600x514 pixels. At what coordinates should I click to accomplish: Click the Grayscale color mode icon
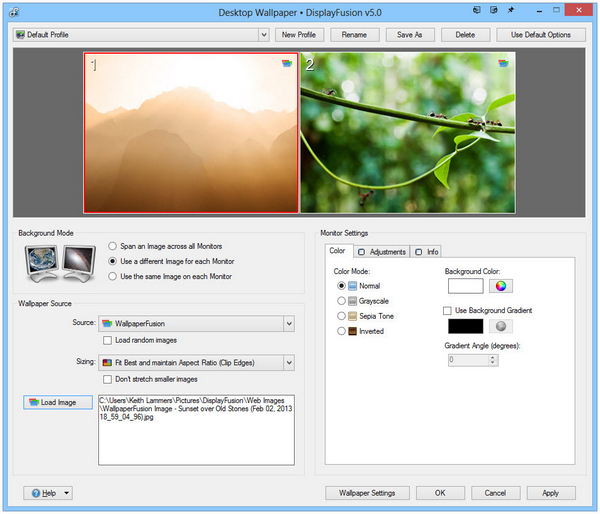[352, 301]
